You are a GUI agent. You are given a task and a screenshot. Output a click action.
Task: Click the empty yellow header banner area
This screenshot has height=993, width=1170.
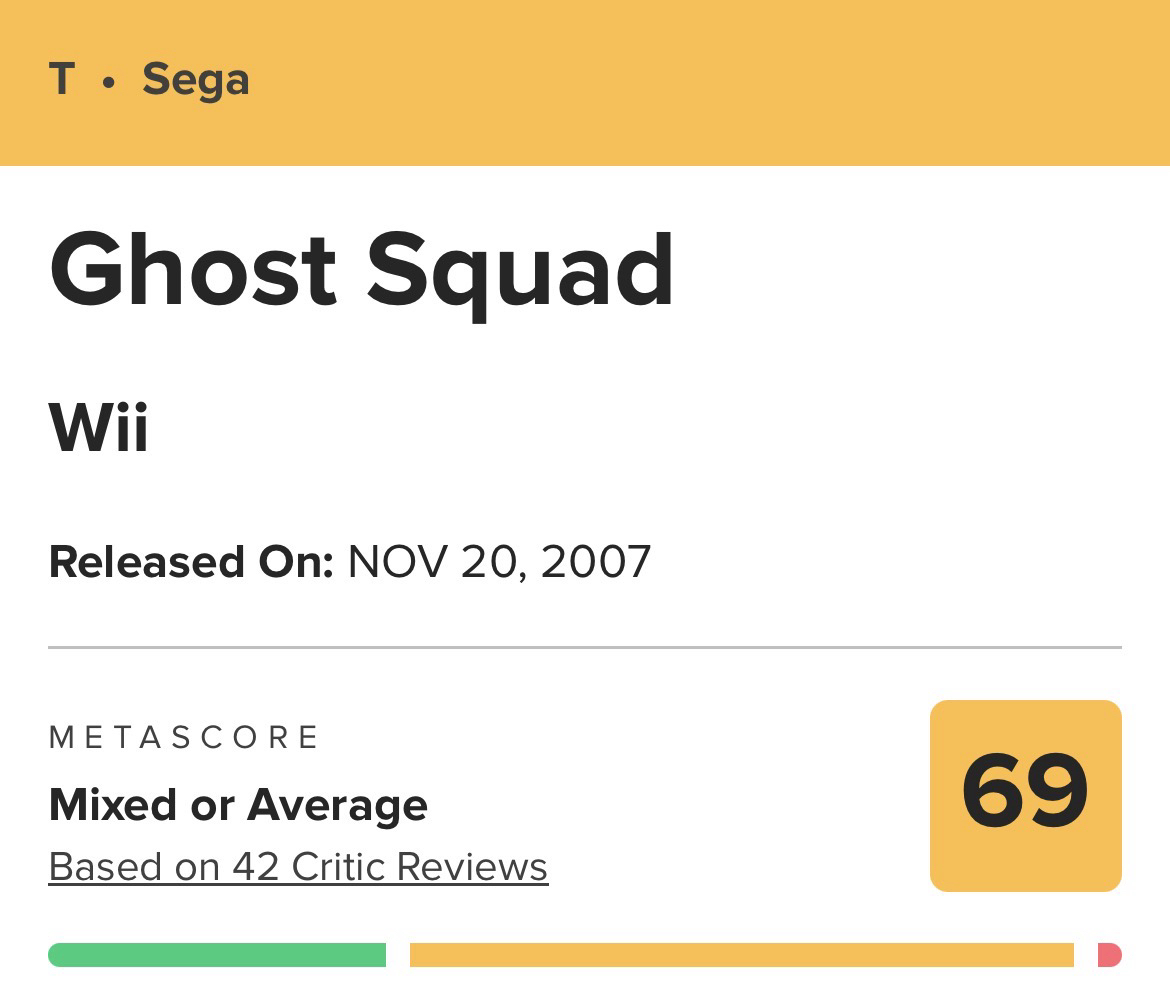700,80
